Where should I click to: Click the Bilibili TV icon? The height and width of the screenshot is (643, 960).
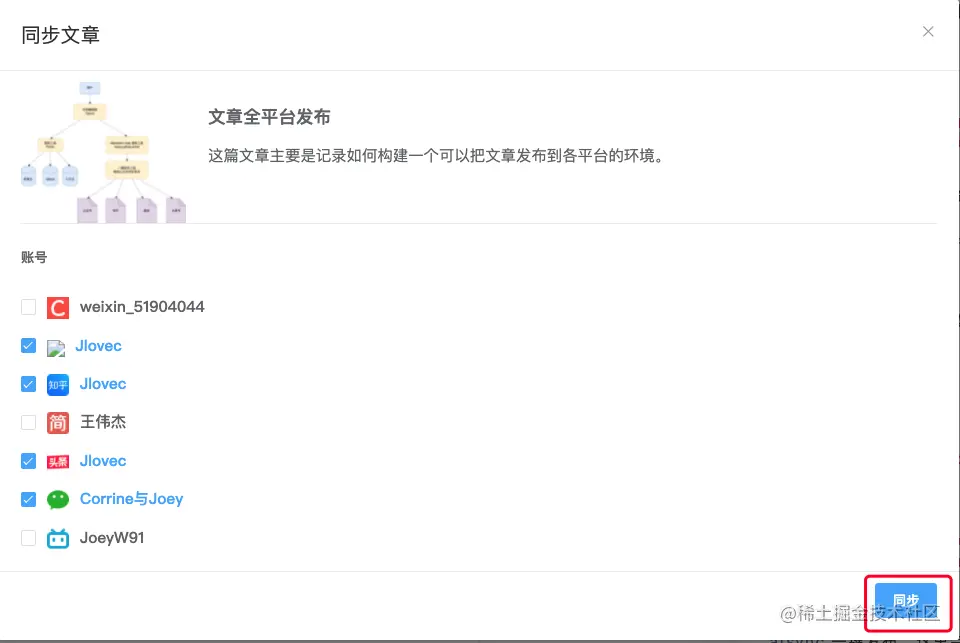pos(58,538)
